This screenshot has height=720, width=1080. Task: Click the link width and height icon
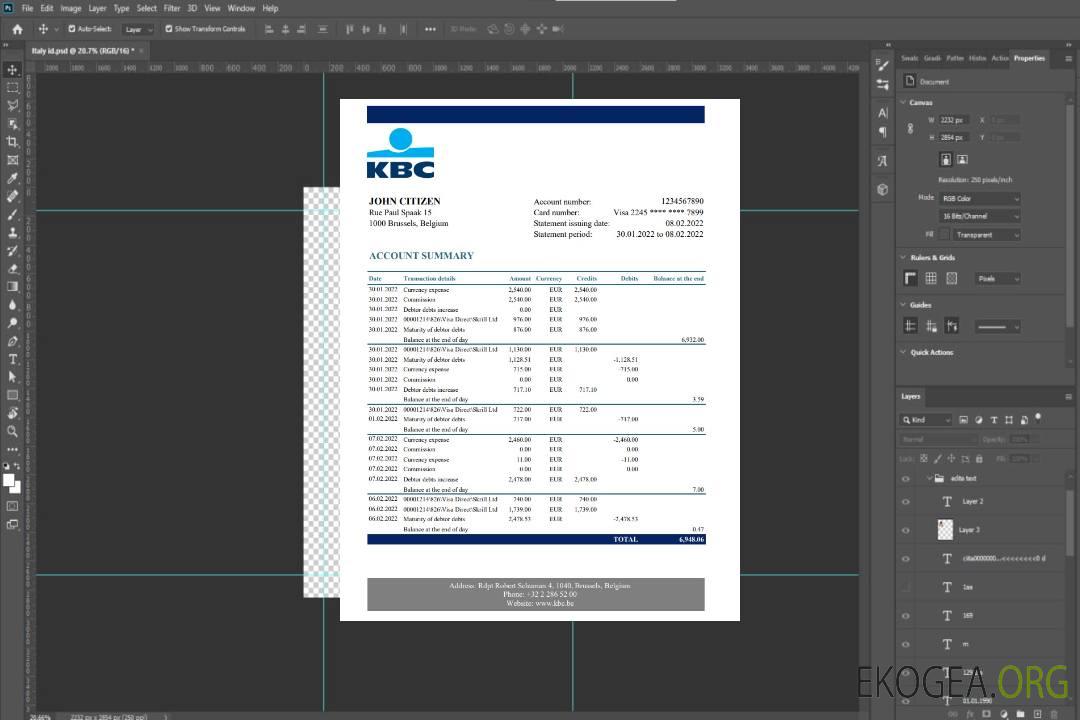click(910, 129)
